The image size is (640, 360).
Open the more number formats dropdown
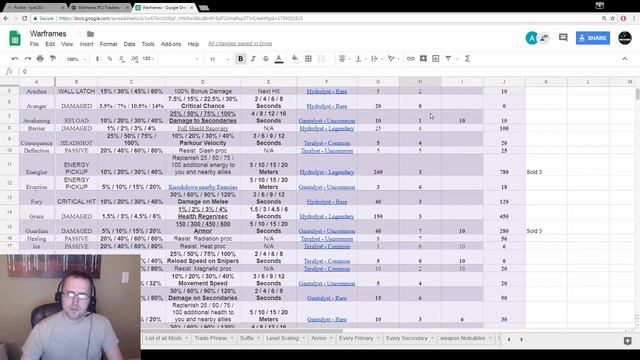149,59
